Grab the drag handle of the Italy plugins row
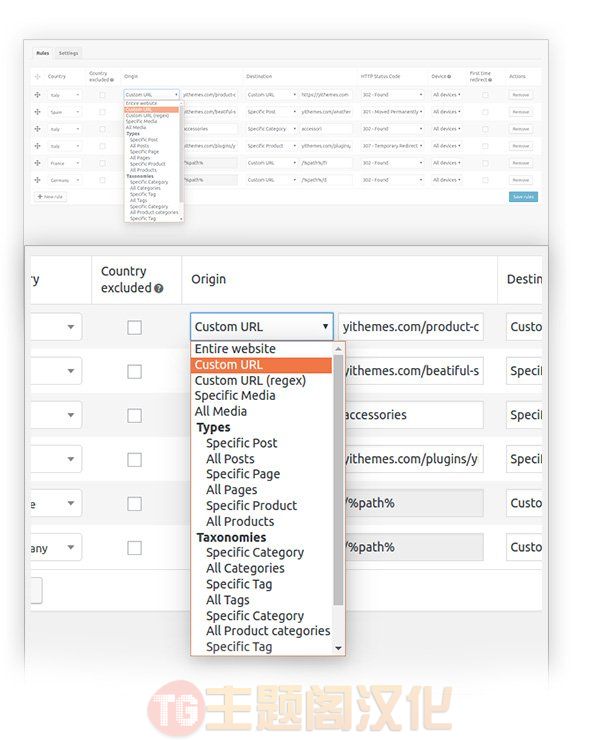The image size is (600, 740). [x=37, y=146]
